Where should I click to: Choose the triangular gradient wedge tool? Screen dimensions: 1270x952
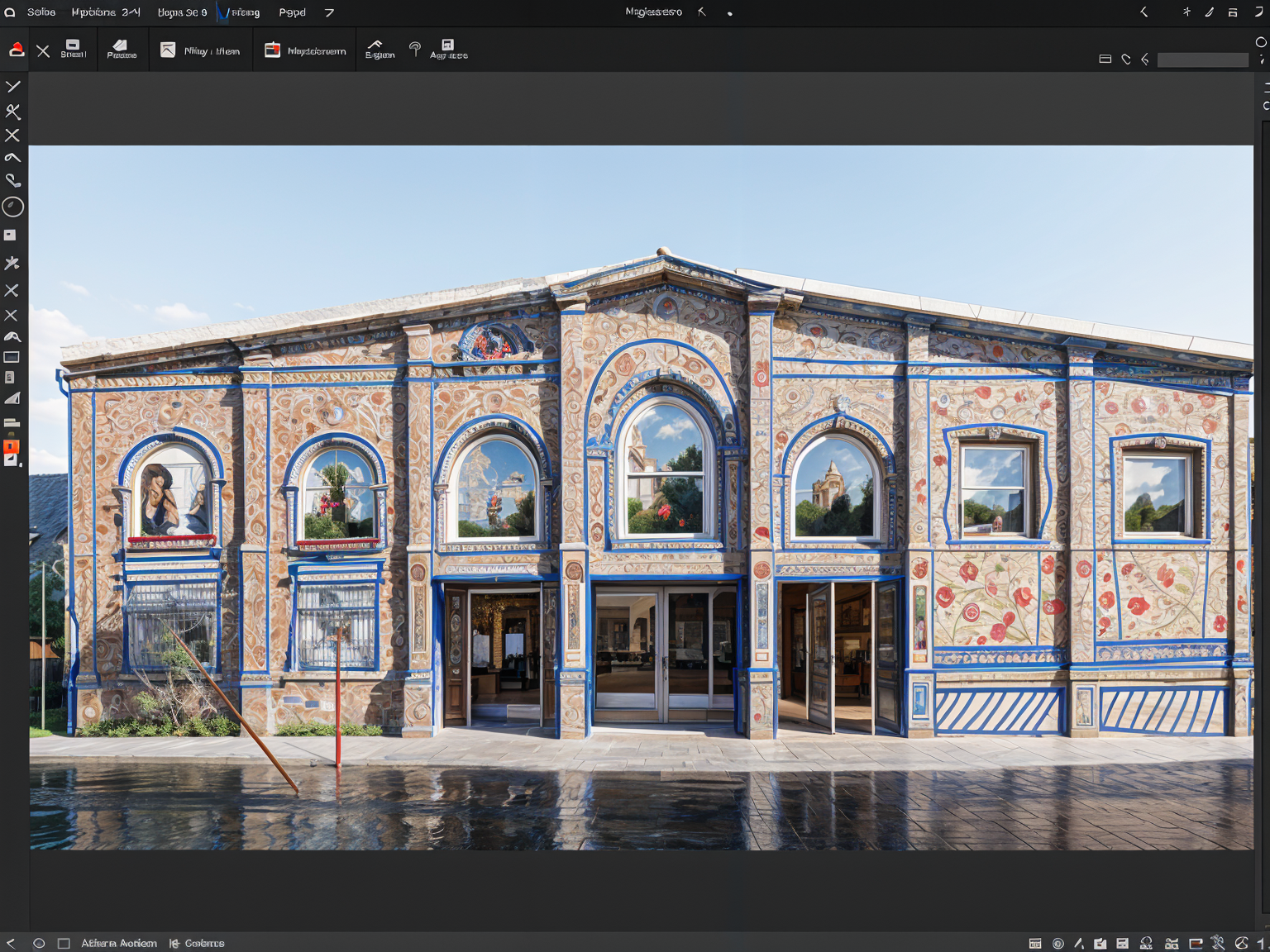coord(12,399)
